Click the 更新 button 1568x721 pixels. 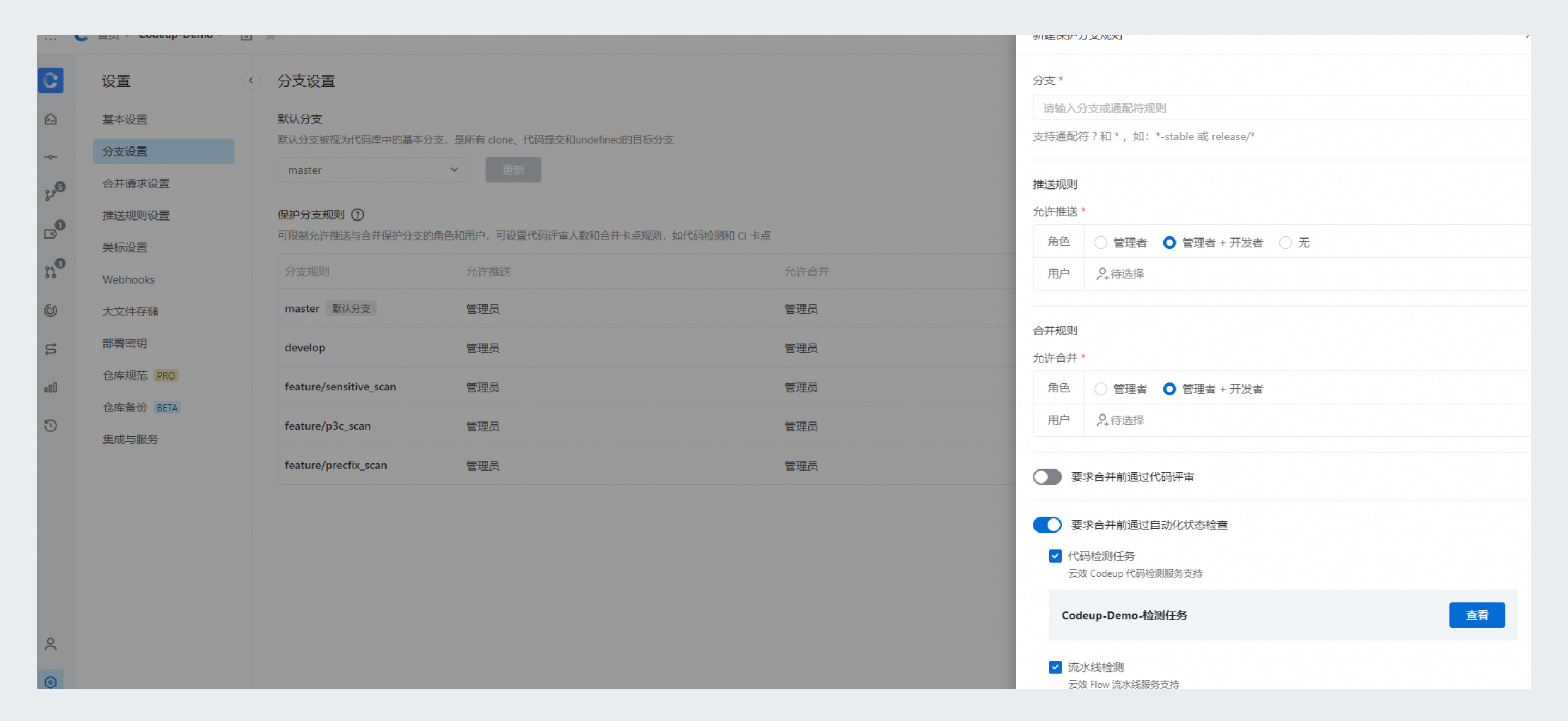[x=513, y=170]
